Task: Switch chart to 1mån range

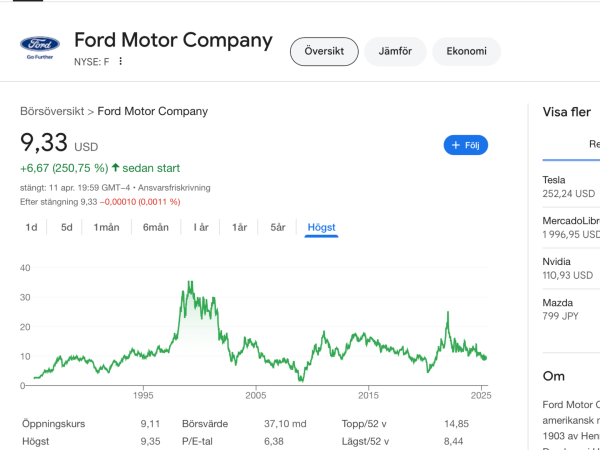Action: pos(106,227)
